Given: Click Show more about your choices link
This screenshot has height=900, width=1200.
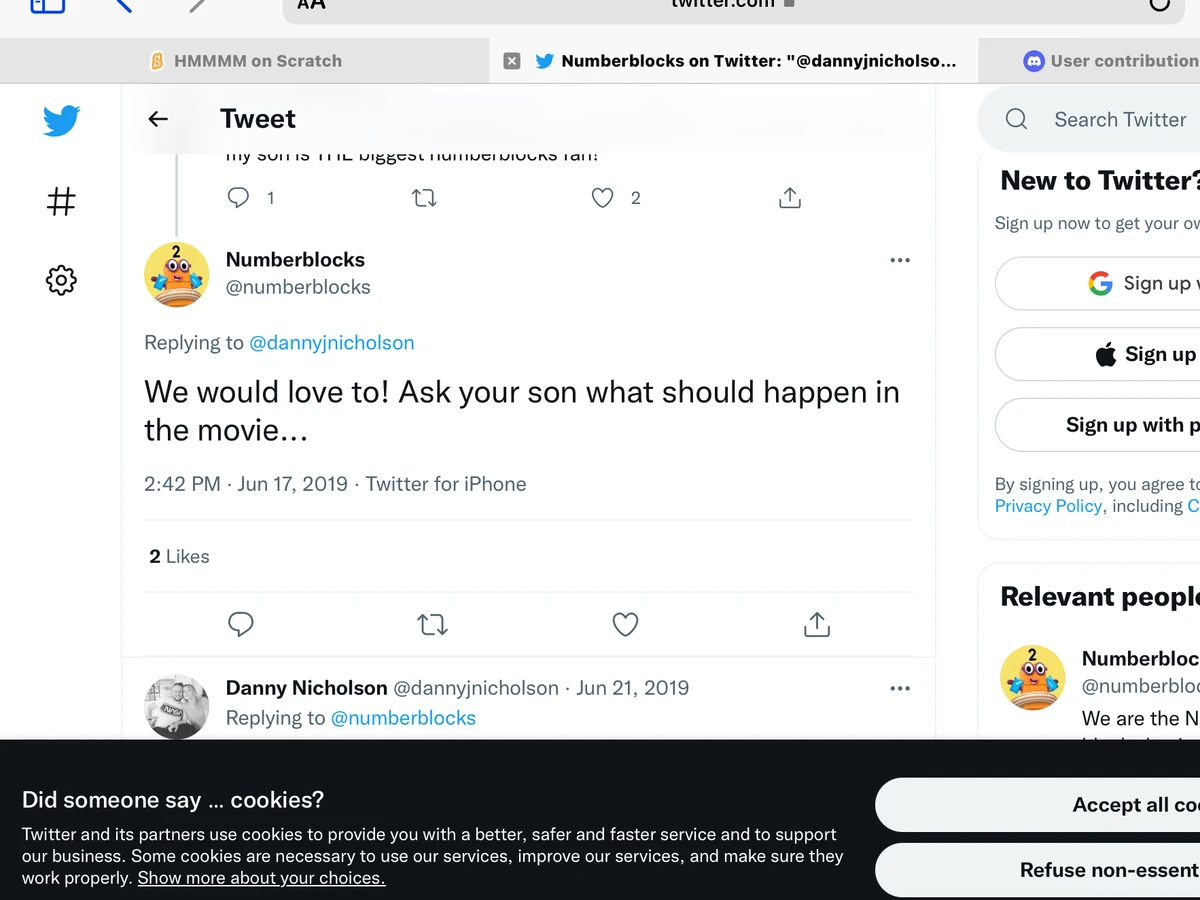Looking at the screenshot, I should [260, 878].
